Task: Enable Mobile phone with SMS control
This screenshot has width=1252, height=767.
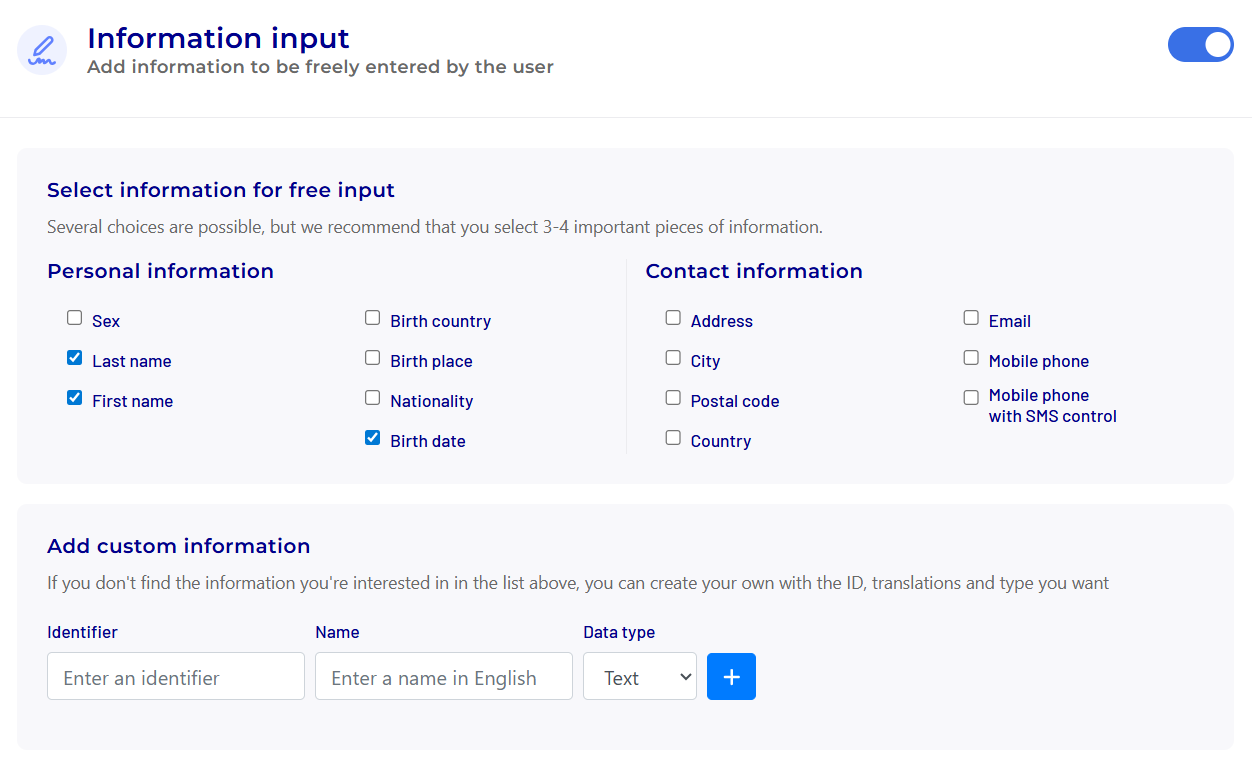Action: [x=971, y=398]
